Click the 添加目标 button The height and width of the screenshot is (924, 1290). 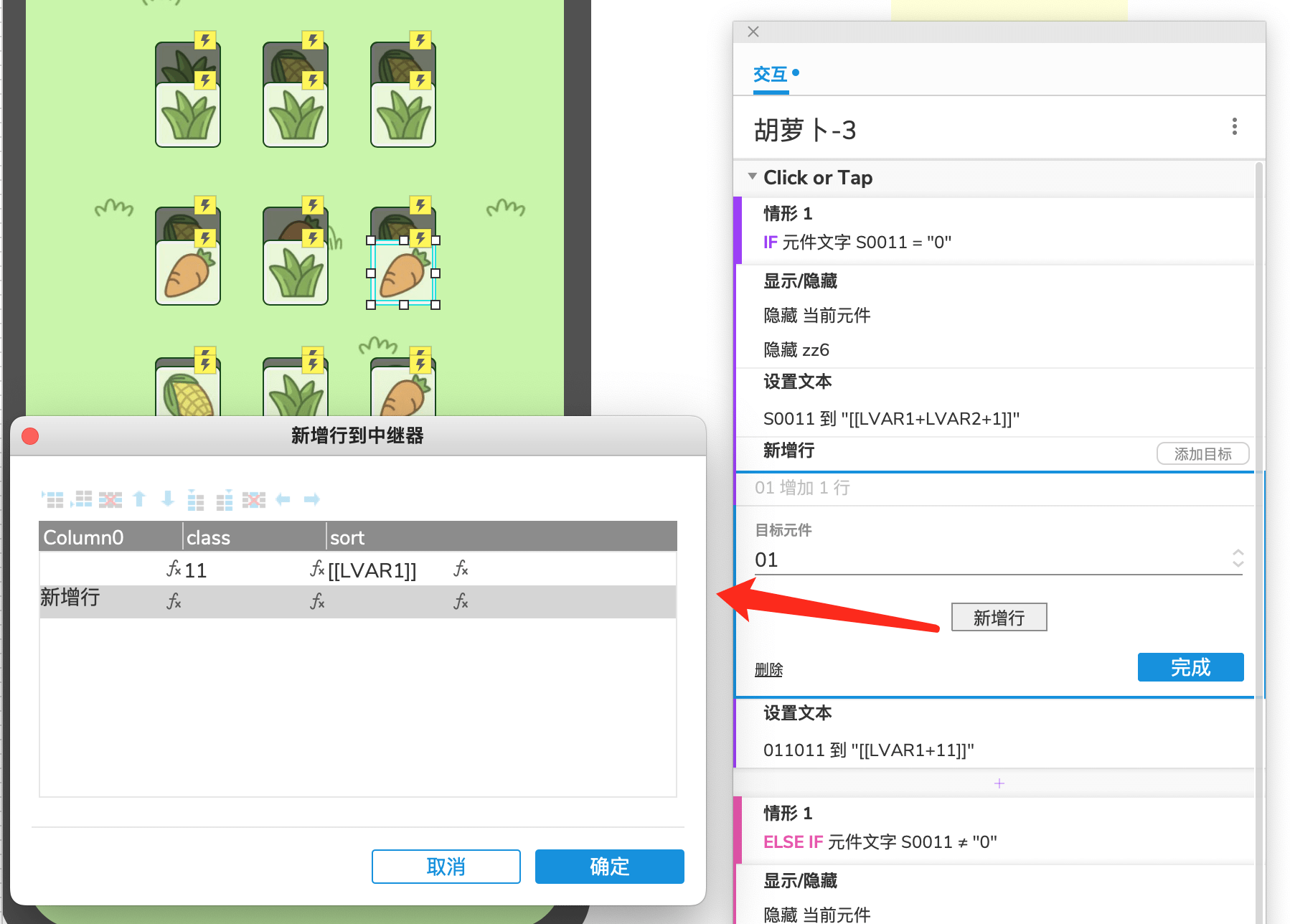pyautogui.click(x=1202, y=454)
